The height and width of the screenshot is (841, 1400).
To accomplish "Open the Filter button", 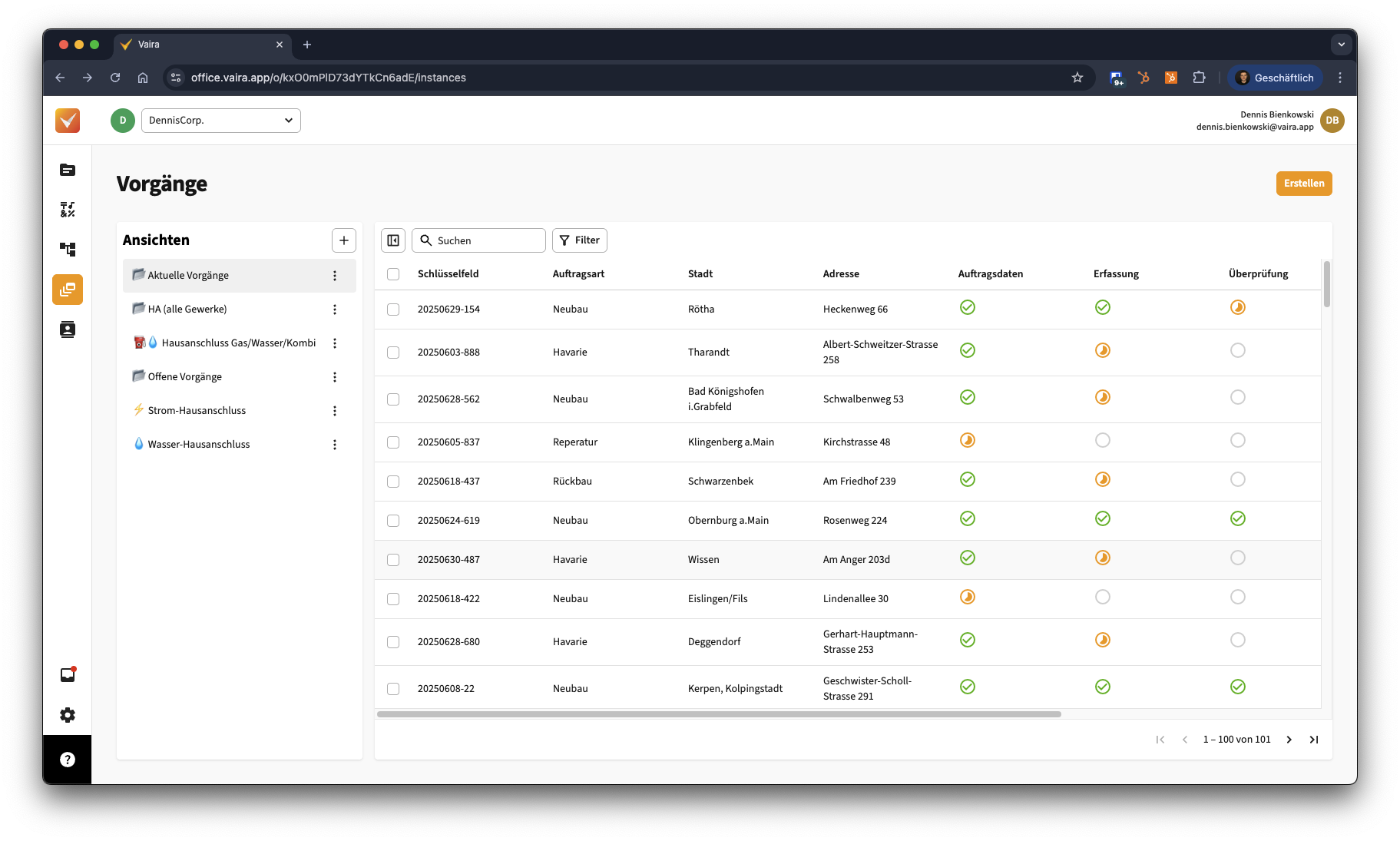I will click(580, 240).
